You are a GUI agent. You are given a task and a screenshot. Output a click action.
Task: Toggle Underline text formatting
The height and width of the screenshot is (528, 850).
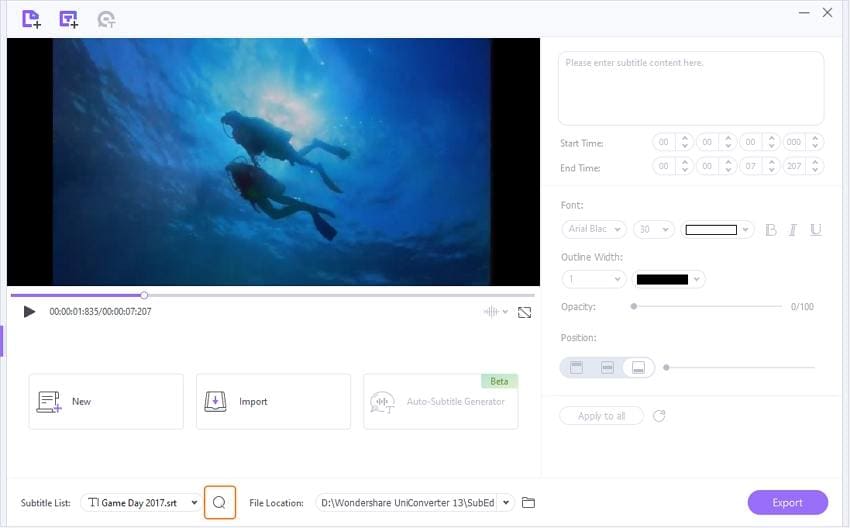point(815,230)
